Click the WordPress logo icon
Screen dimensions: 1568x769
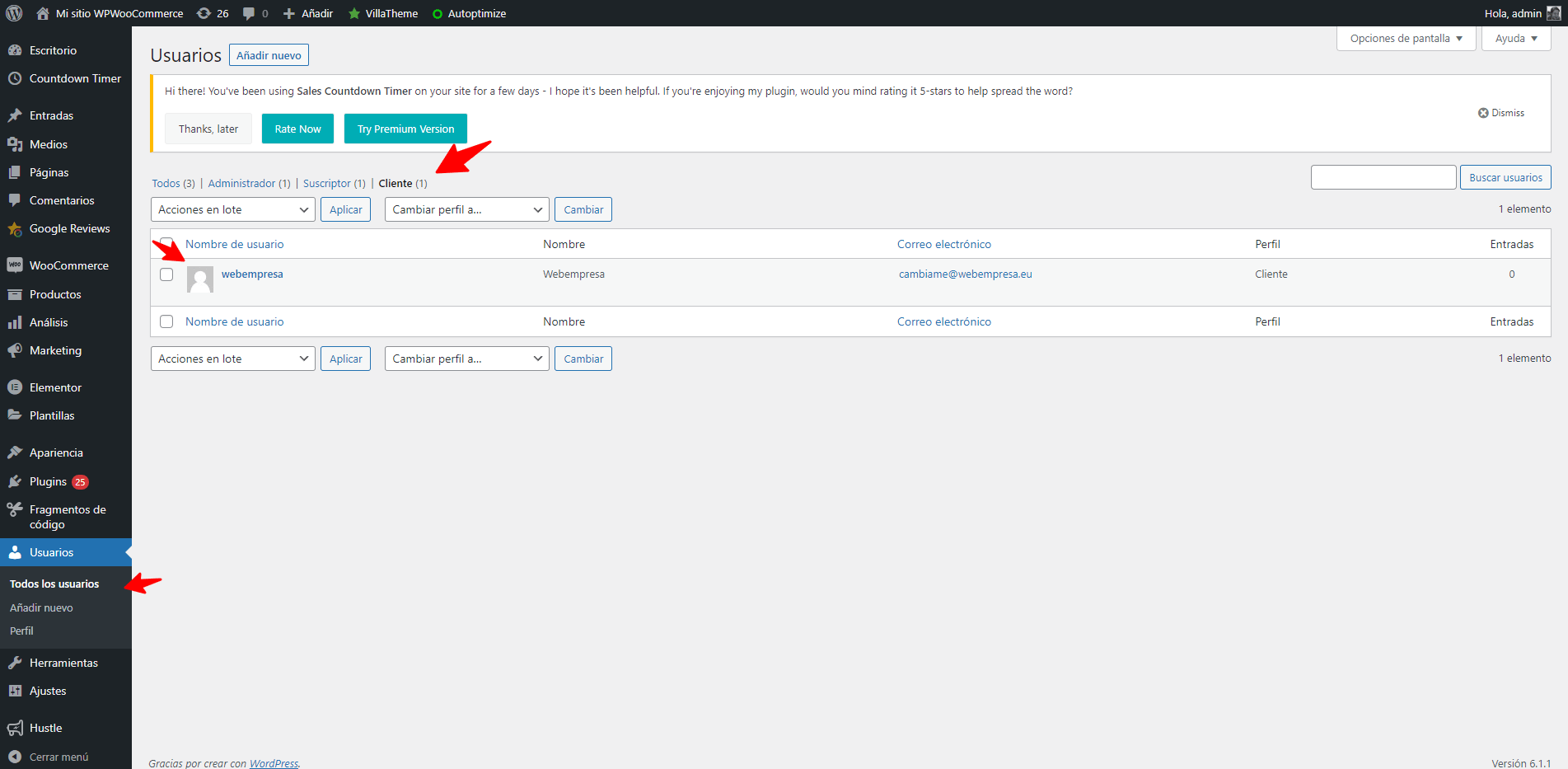coord(14,13)
